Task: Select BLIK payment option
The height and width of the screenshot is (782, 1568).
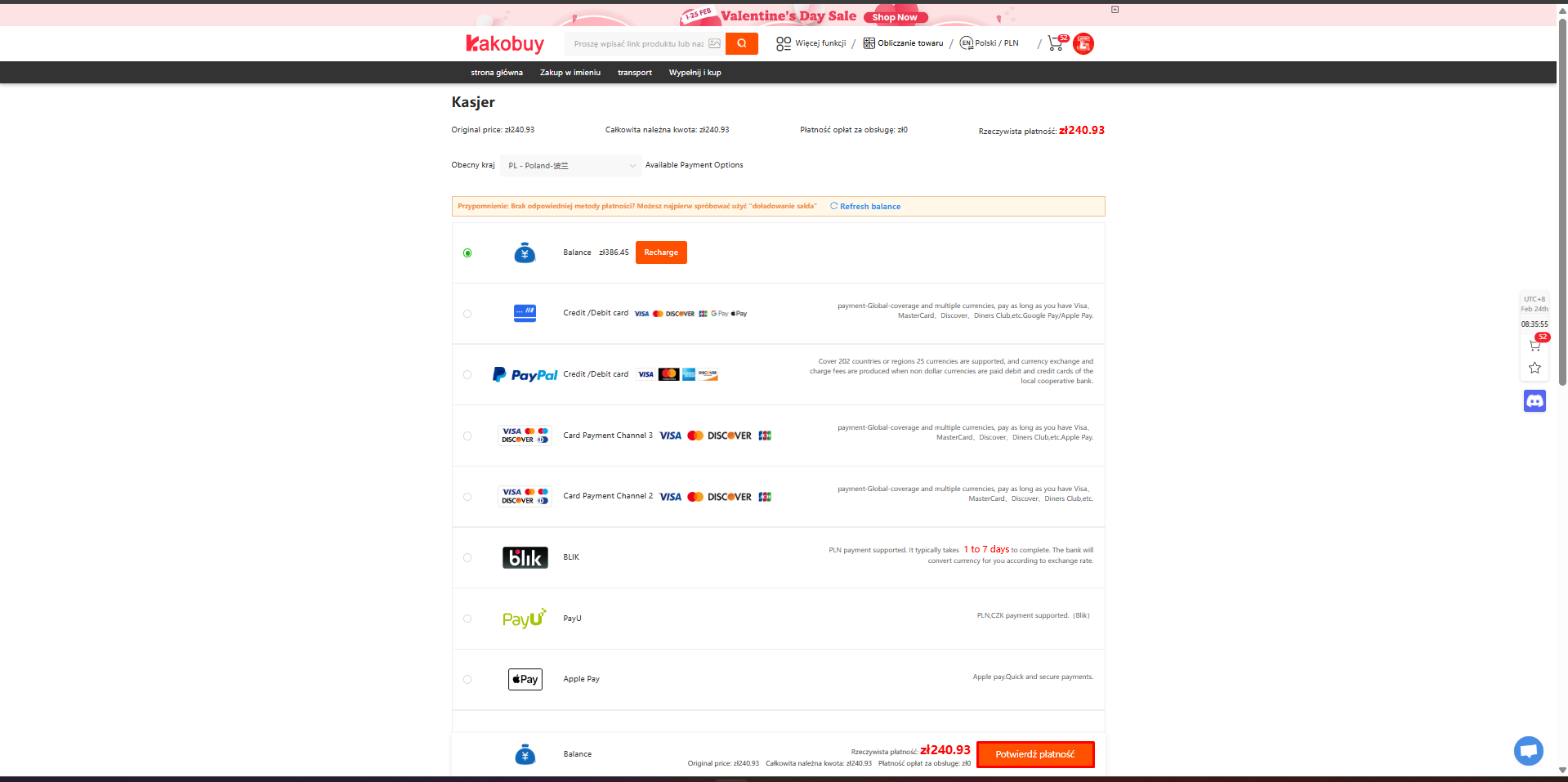Action: 467,557
